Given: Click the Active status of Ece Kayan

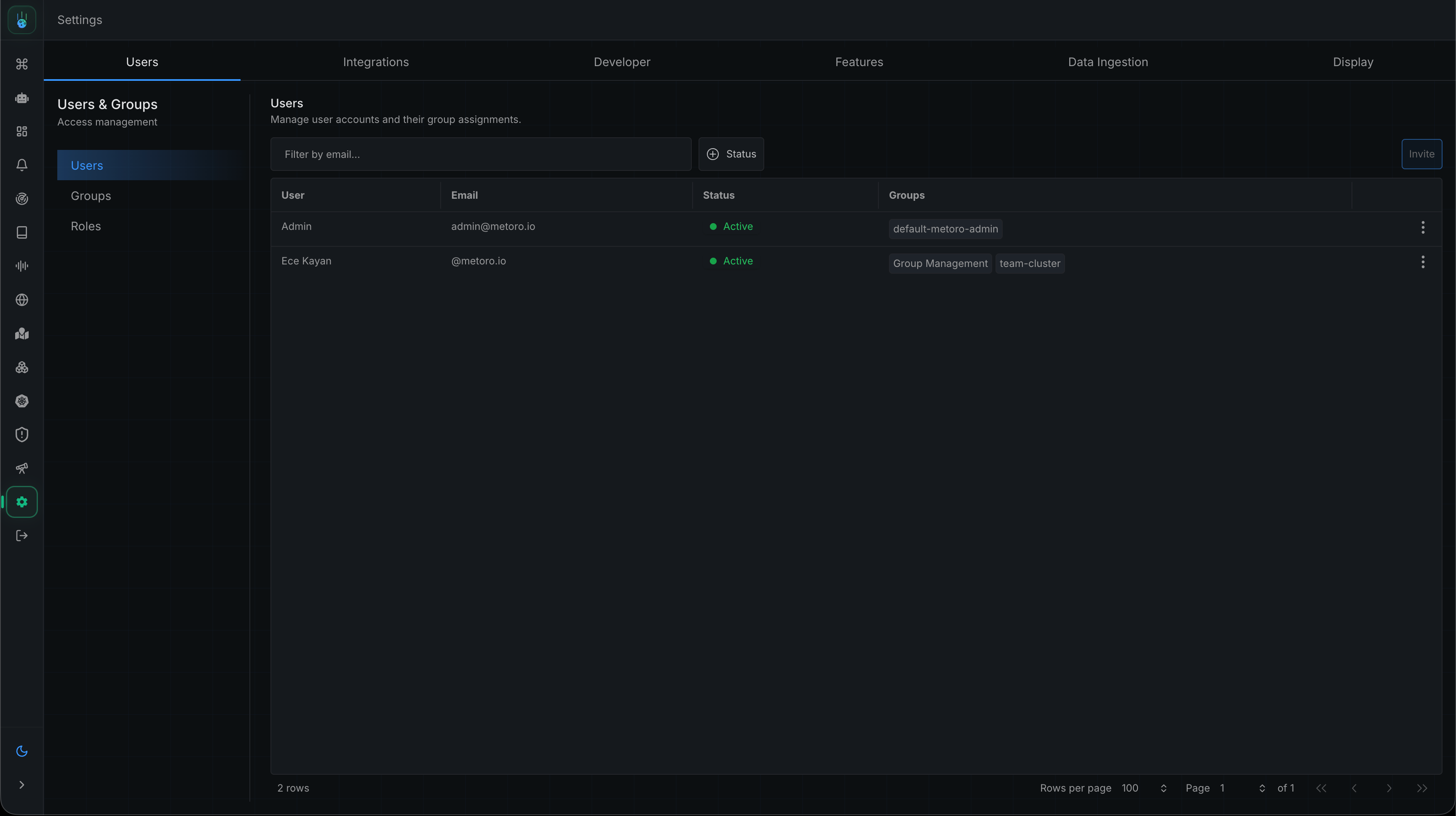Looking at the screenshot, I should (731, 261).
